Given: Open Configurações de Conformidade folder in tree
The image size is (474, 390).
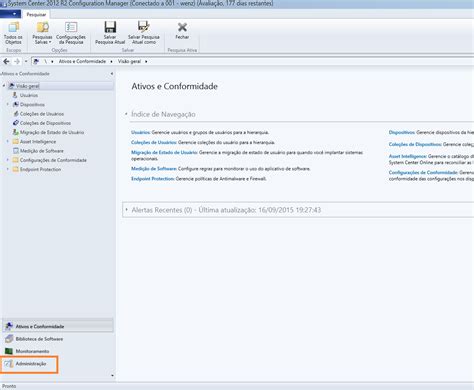Looking at the screenshot, I should (53, 160).
